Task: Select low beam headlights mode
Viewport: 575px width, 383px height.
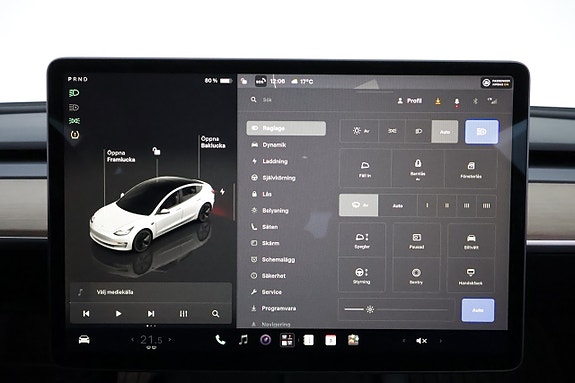Action: tap(418, 131)
